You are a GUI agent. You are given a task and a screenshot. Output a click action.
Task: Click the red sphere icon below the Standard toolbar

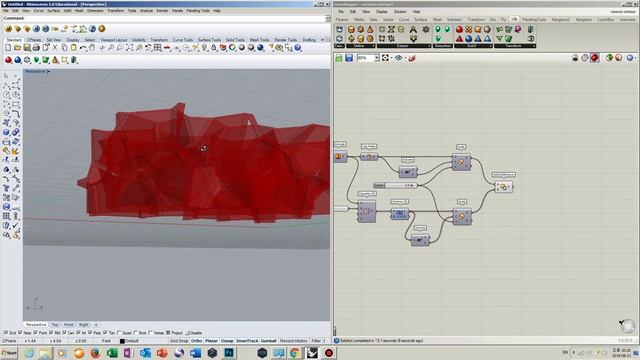point(8,60)
